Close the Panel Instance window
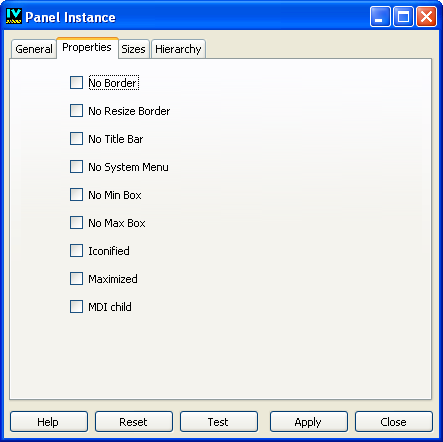This screenshot has width=443, height=442. click(426, 16)
